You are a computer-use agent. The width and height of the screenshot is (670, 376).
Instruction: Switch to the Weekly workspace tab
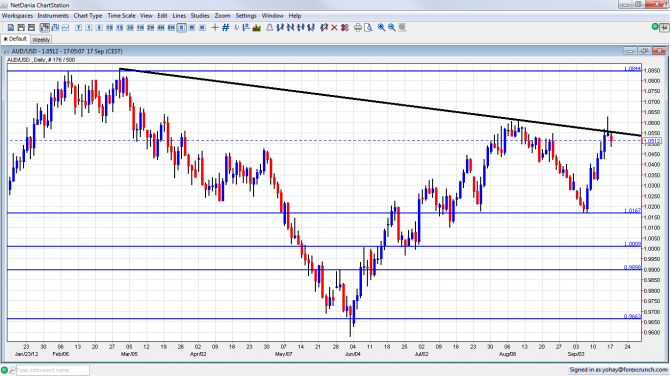41,39
